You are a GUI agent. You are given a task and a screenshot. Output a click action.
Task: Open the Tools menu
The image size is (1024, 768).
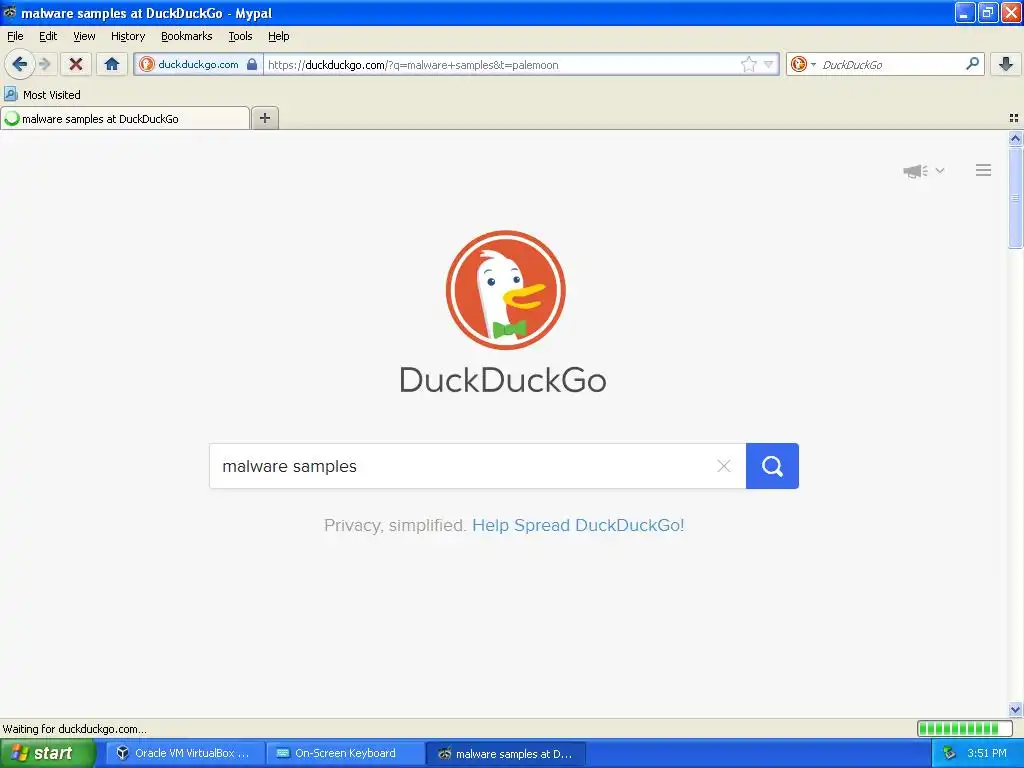[x=240, y=37]
